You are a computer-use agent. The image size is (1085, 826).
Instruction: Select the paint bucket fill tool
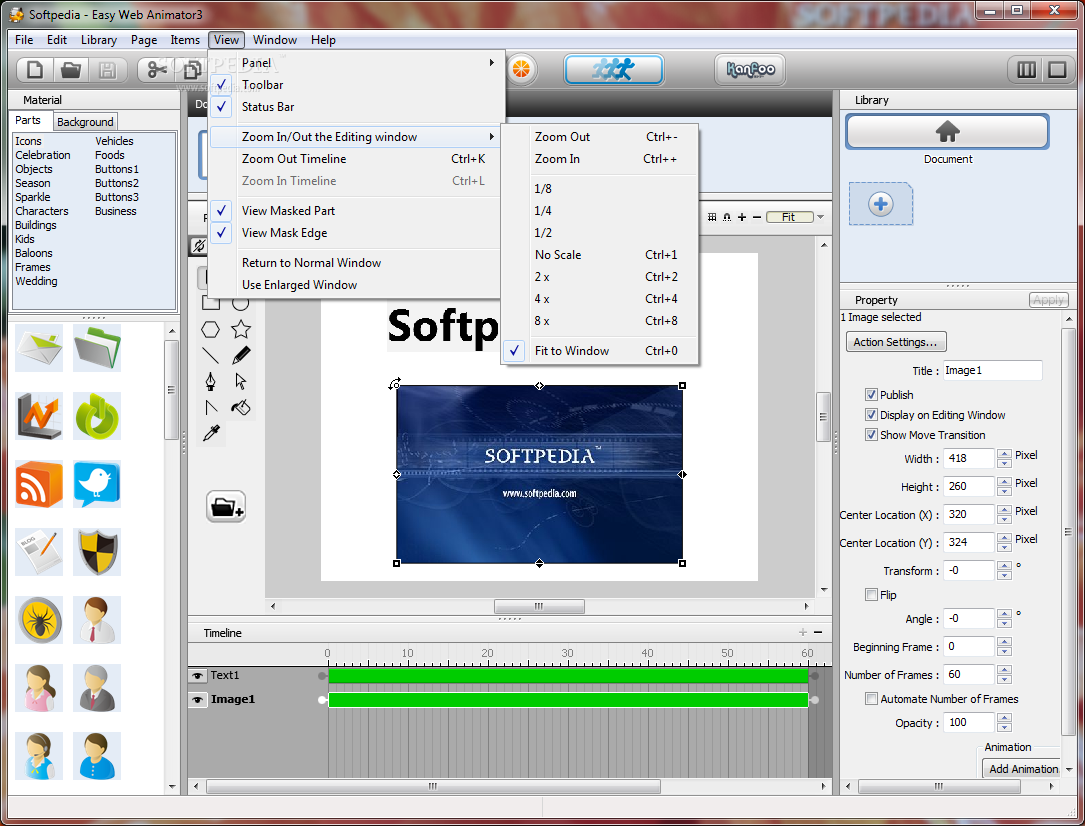[x=241, y=407]
